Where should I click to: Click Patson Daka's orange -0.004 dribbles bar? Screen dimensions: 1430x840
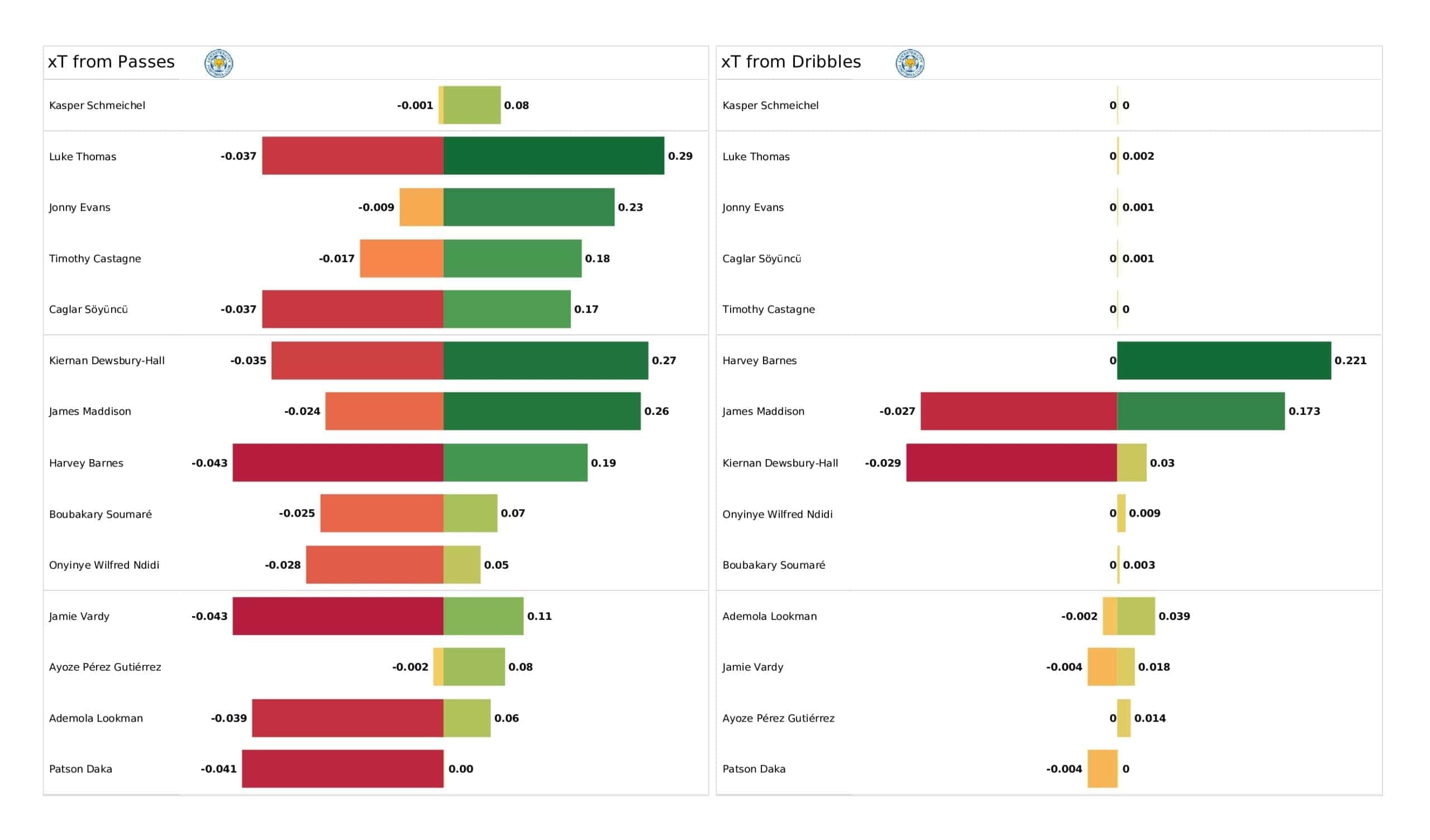tap(1103, 769)
